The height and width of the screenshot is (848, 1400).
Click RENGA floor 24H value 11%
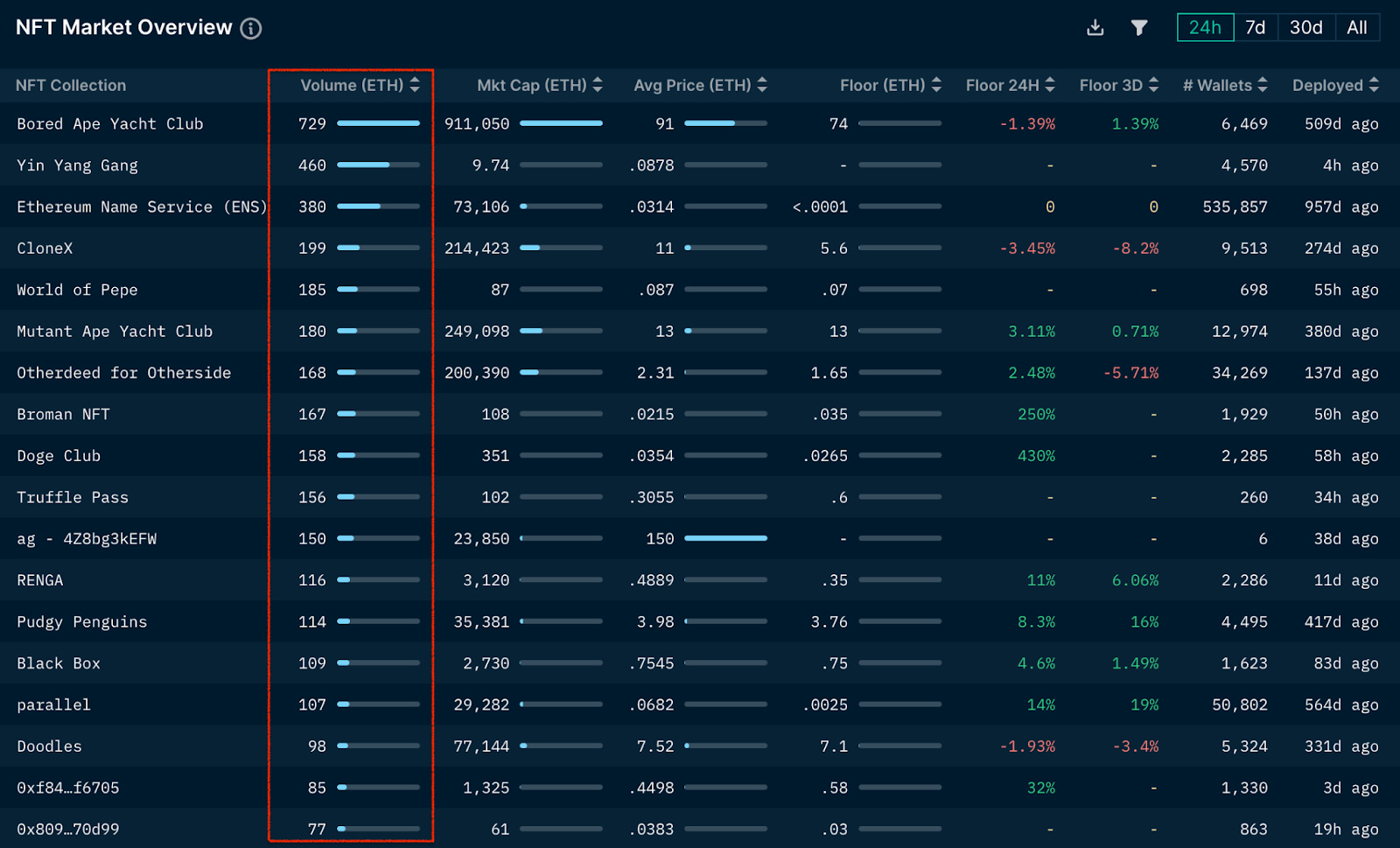pyautogui.click(x=1041, y=580)
